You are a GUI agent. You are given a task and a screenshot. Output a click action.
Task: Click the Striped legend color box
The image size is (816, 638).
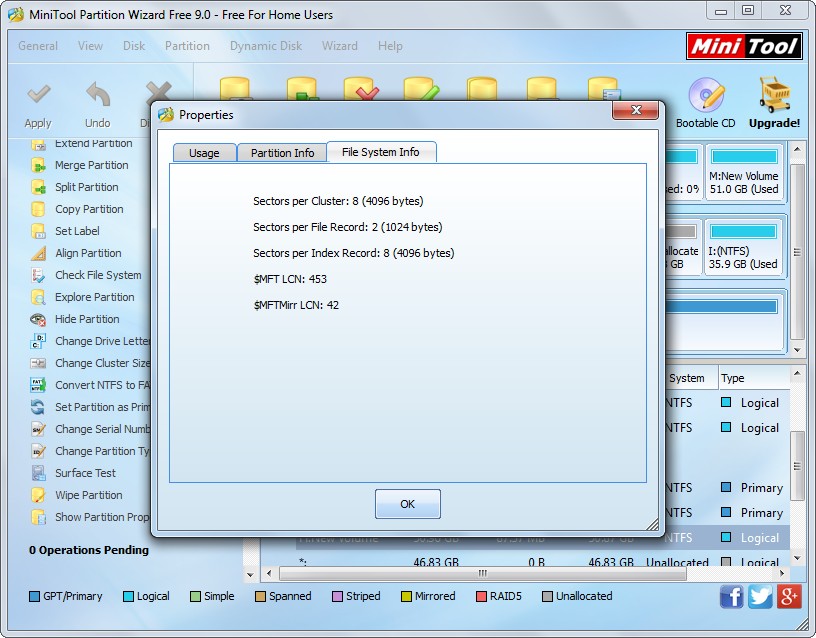pos(337,596)
